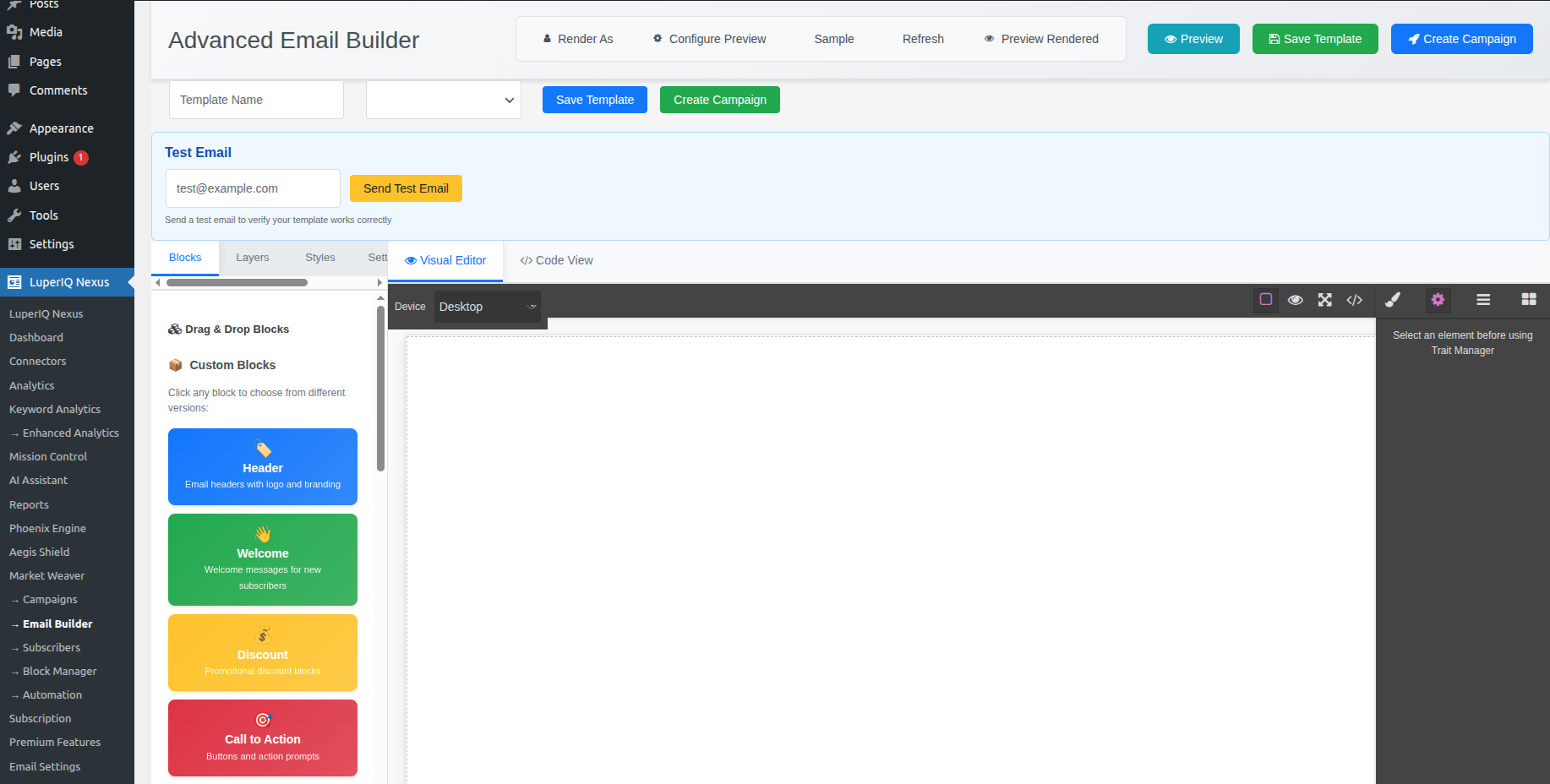Open Style Manager paintbrush icon

1393,300
